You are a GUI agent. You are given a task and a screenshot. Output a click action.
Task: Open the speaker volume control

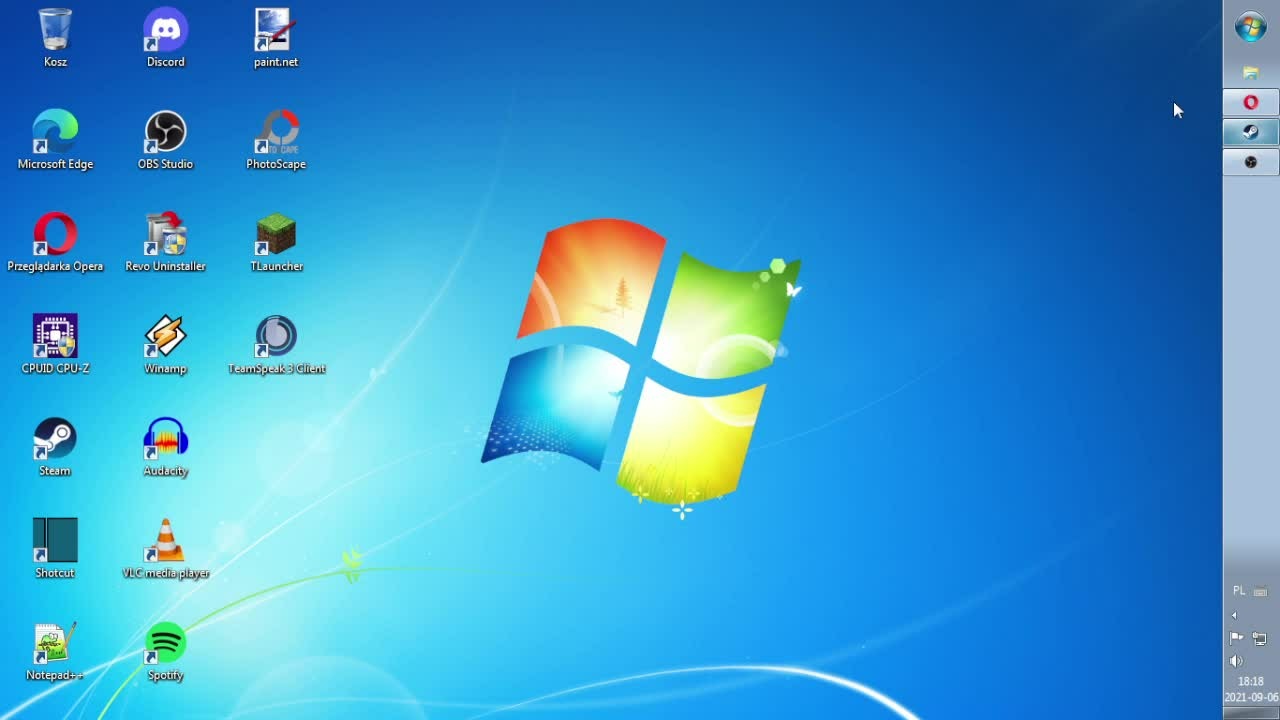(1236, 661)
